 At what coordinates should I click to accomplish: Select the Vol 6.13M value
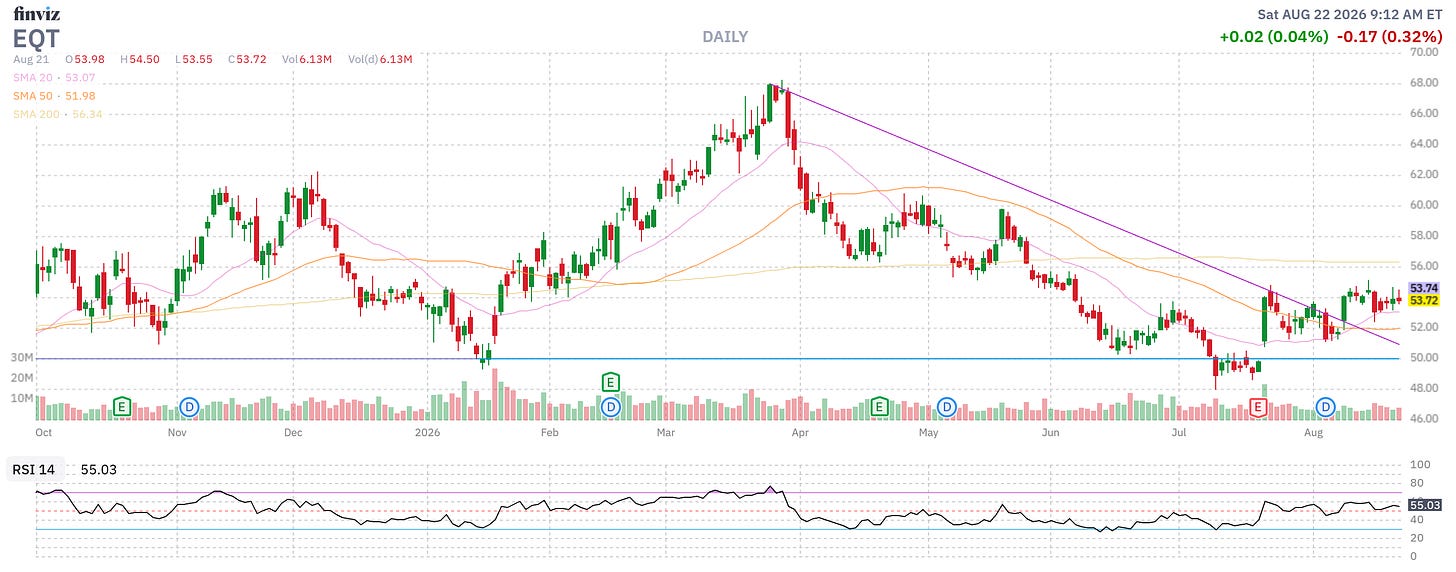(308, 59)
